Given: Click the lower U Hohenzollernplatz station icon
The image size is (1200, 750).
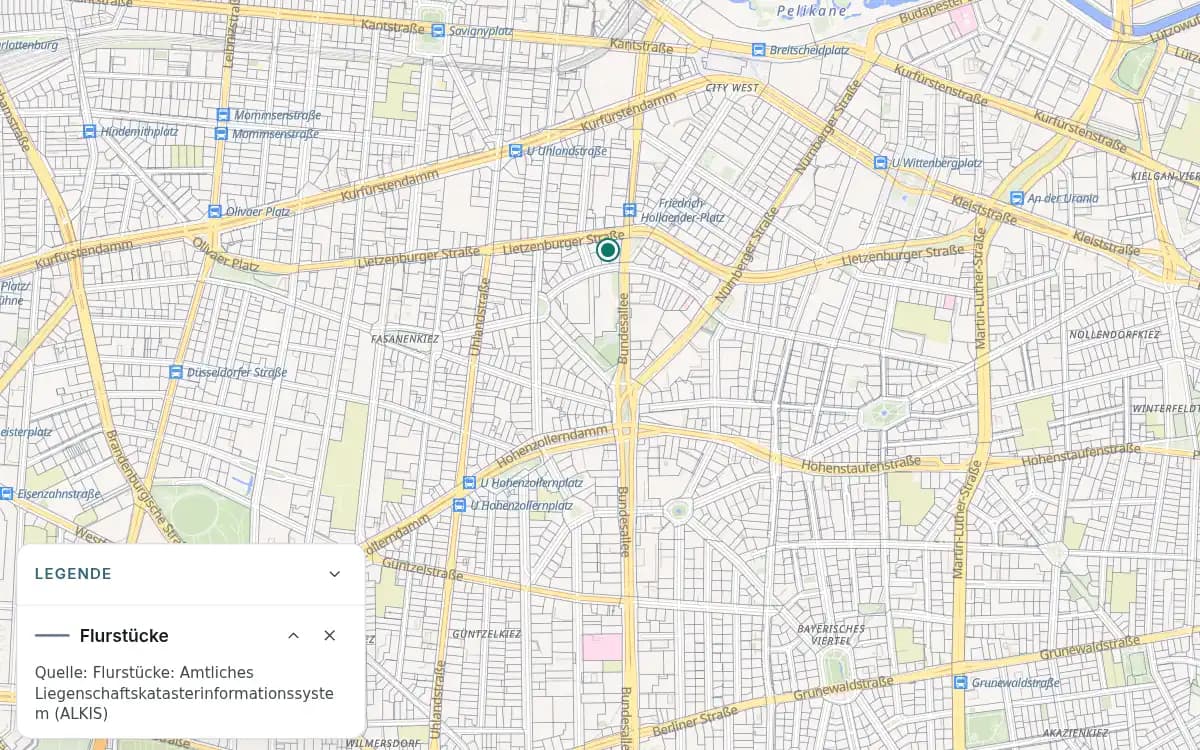Looking at the screenshot, I should tap(459, 505).
